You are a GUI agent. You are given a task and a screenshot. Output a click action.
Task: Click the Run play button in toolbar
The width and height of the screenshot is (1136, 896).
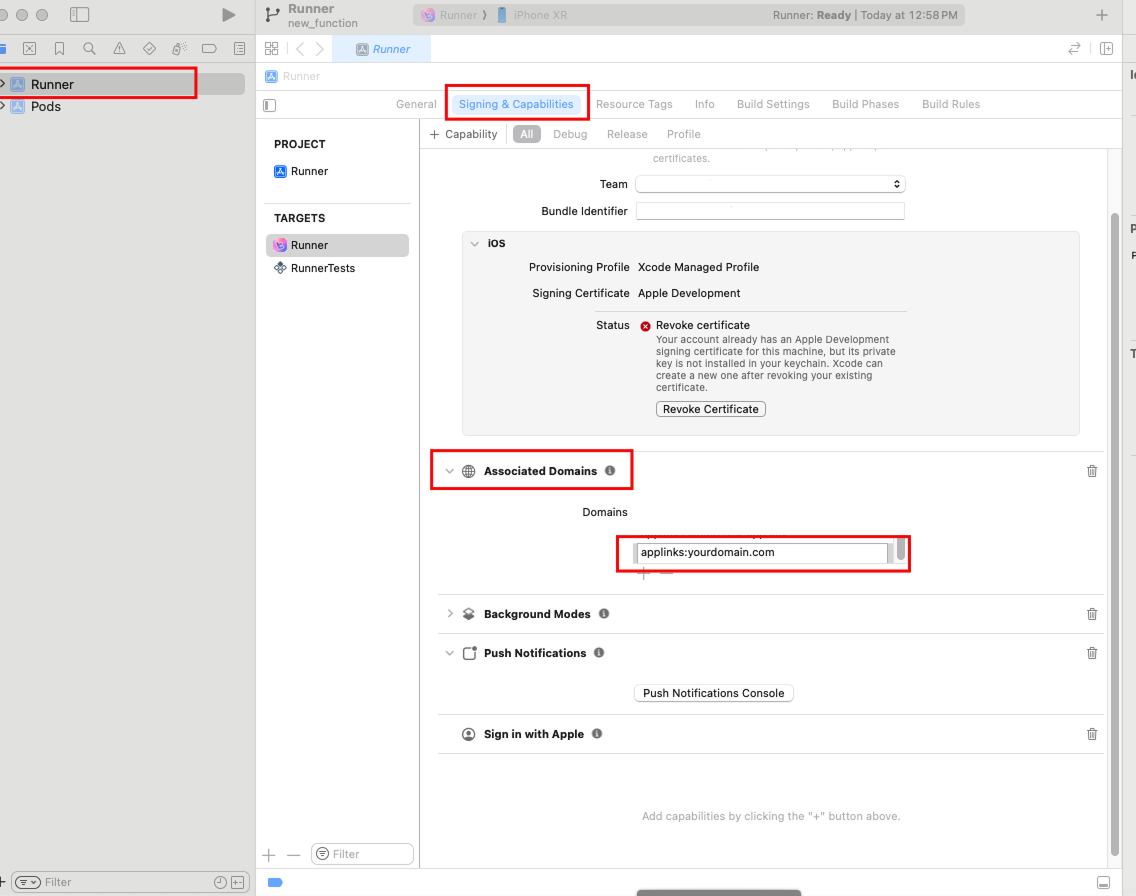(x=229, y=15)
